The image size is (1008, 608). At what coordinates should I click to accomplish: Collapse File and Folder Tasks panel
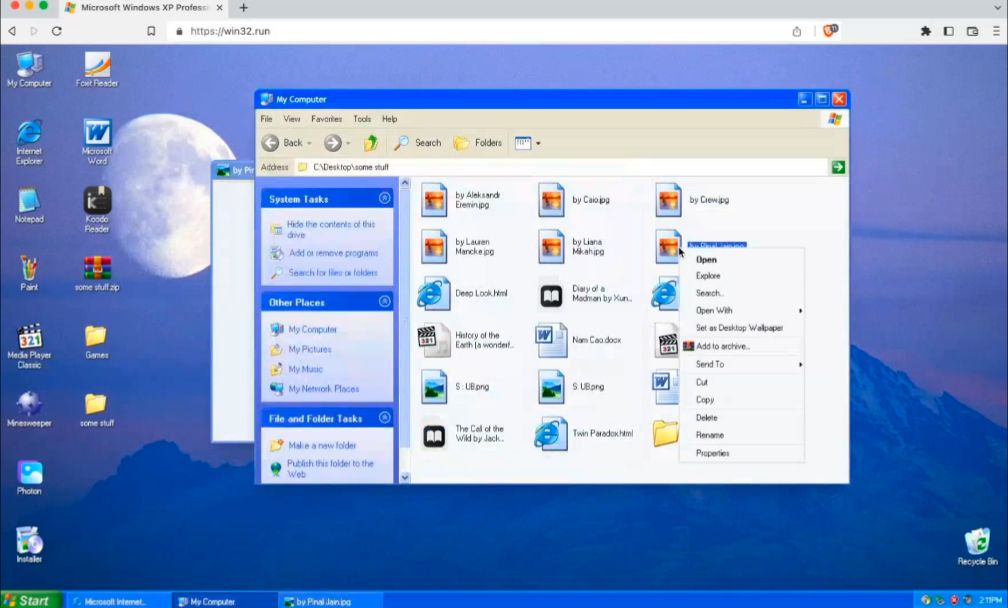click(x=384, y=418)
